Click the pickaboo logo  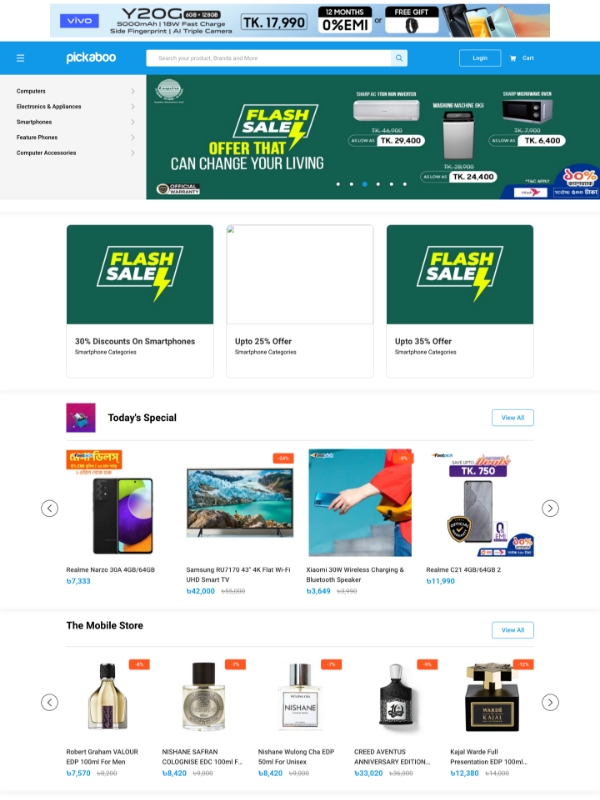click(x=91, y=58)
